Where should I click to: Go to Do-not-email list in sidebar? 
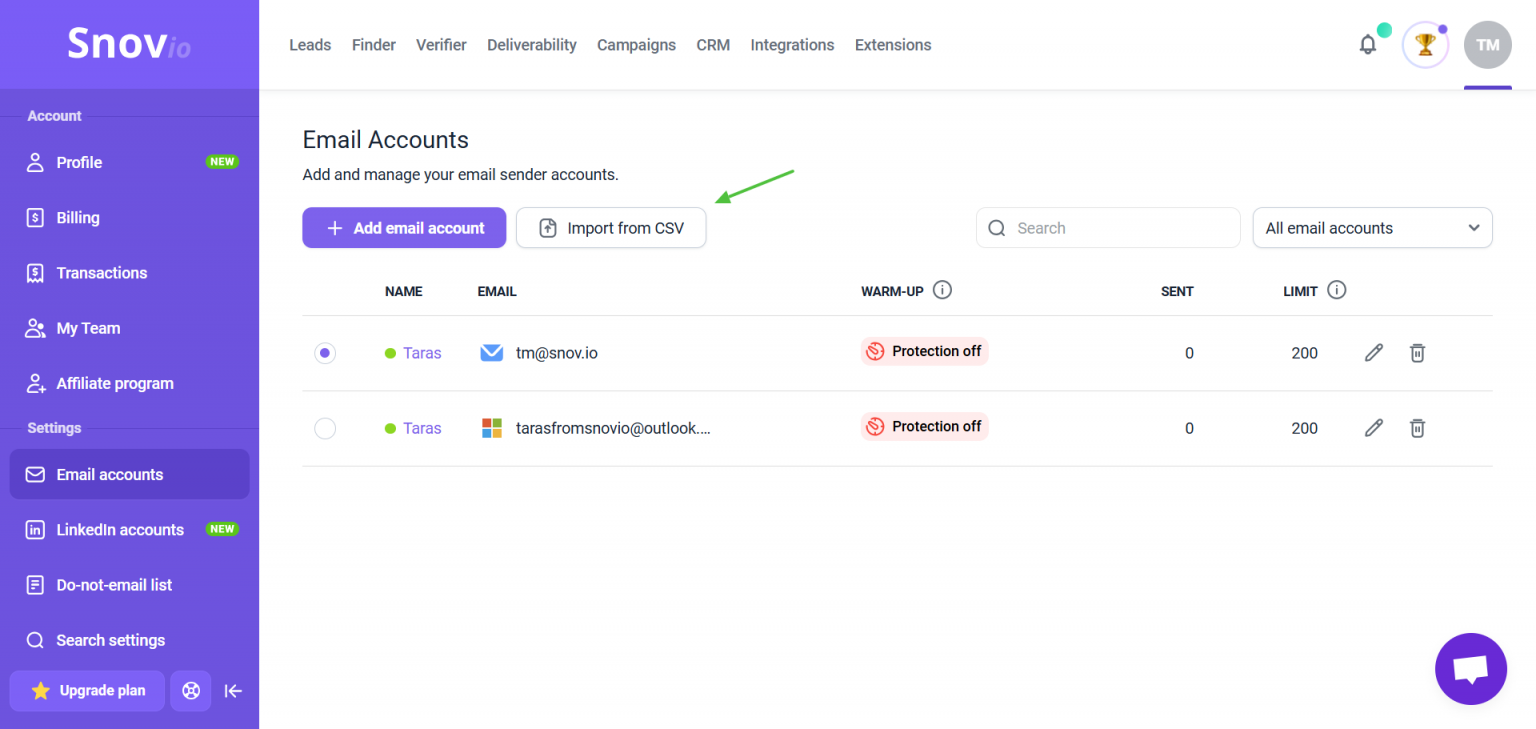click(x=130, y=585)
